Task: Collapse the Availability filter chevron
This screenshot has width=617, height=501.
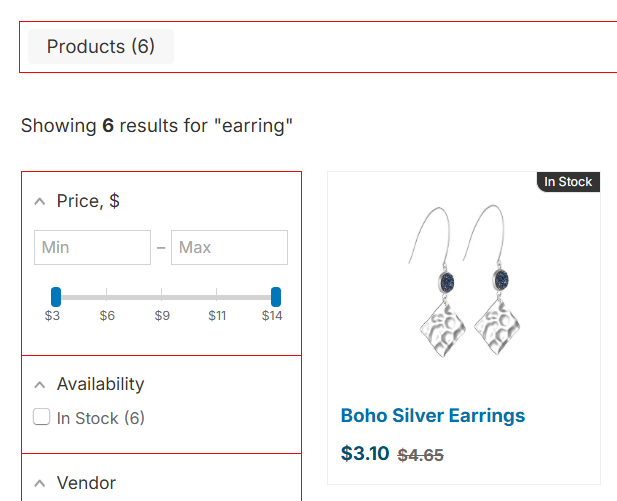Action: pyautogui.click(x=40, y=385)
